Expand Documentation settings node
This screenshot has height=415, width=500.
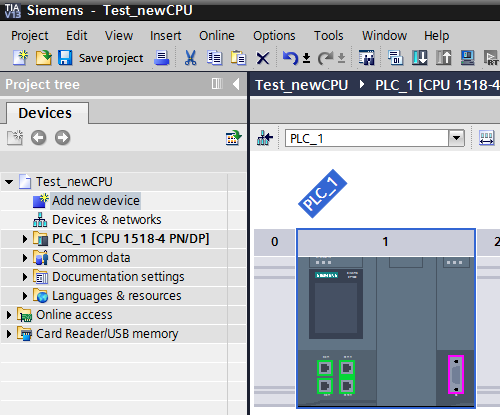coord(25,277)
